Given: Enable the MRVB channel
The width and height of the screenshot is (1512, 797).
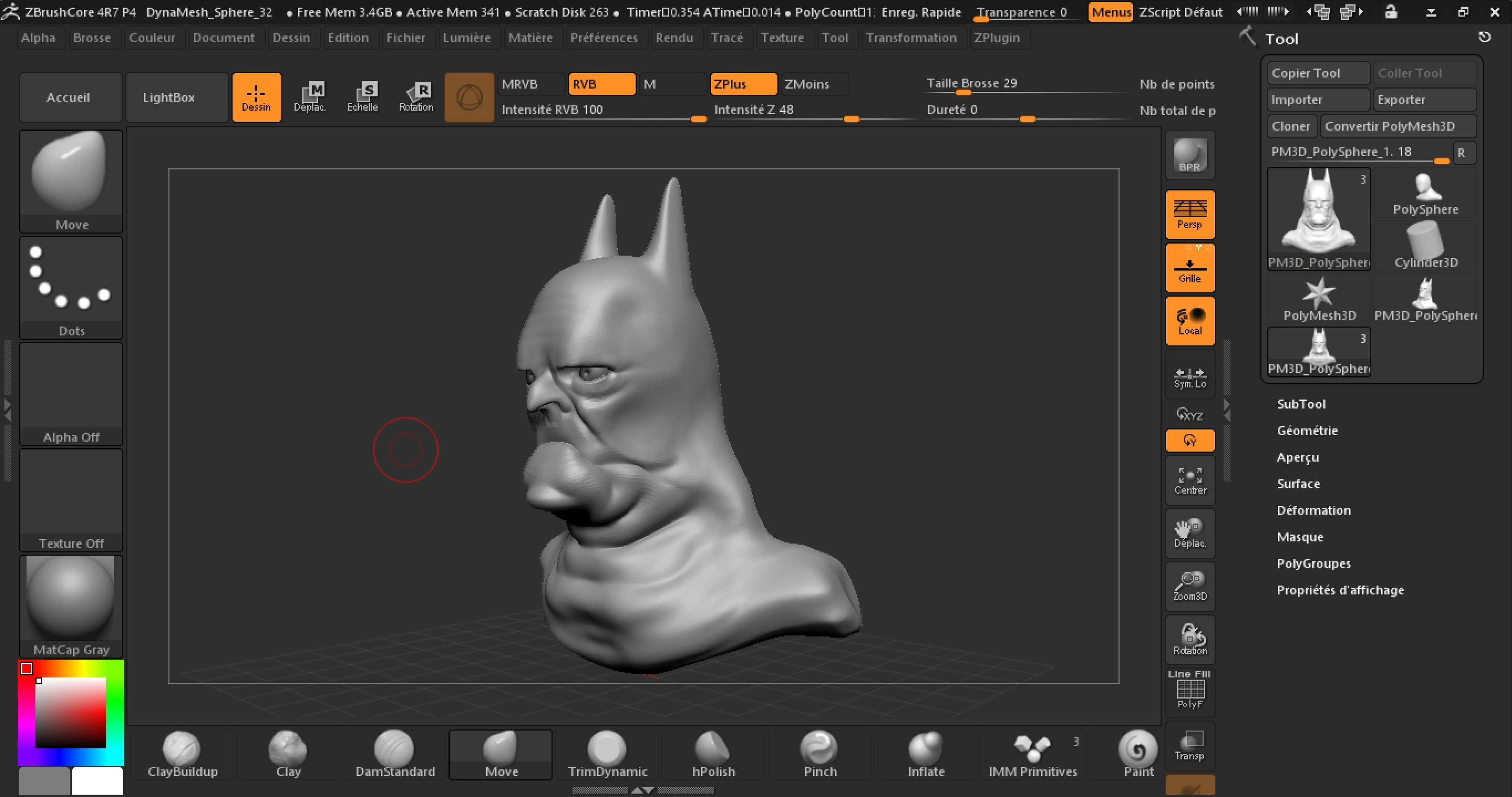Looking at the screenshot, I should (x=531, y=84).
